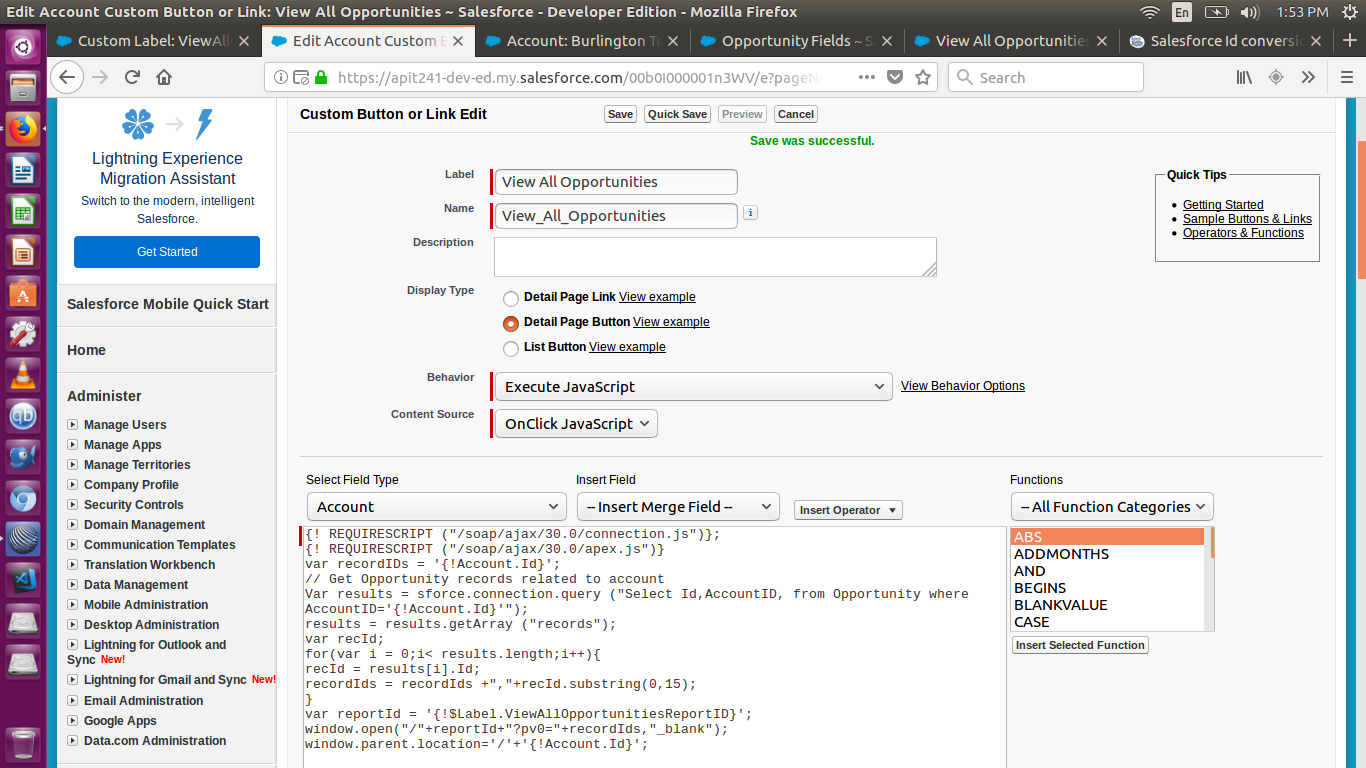Open Visual Studio Code from dock
The image size is (1366, 768).
(23, 579)
